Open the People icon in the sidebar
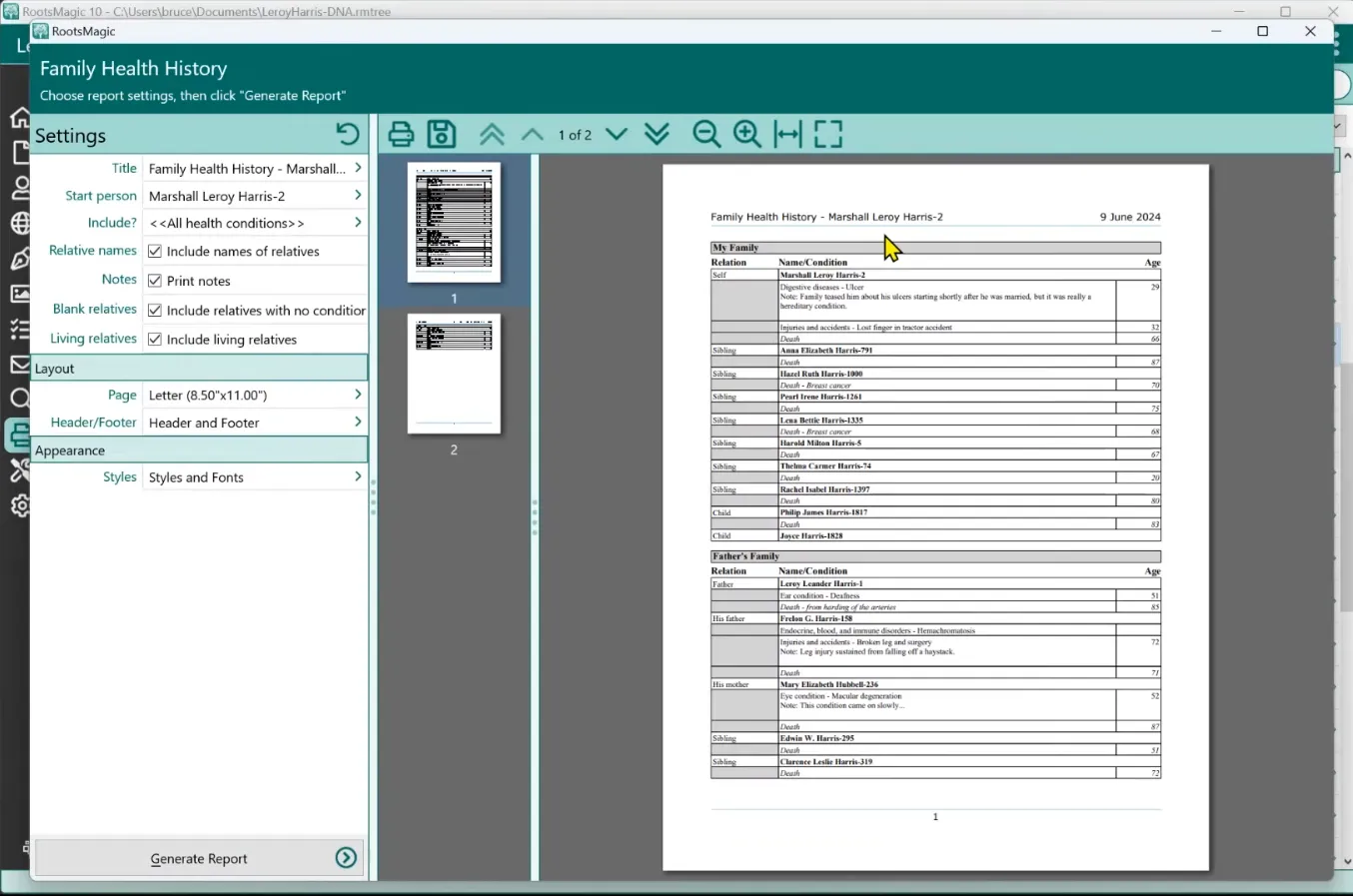This screenshot has width=1353, height=896. coord(20,189)
